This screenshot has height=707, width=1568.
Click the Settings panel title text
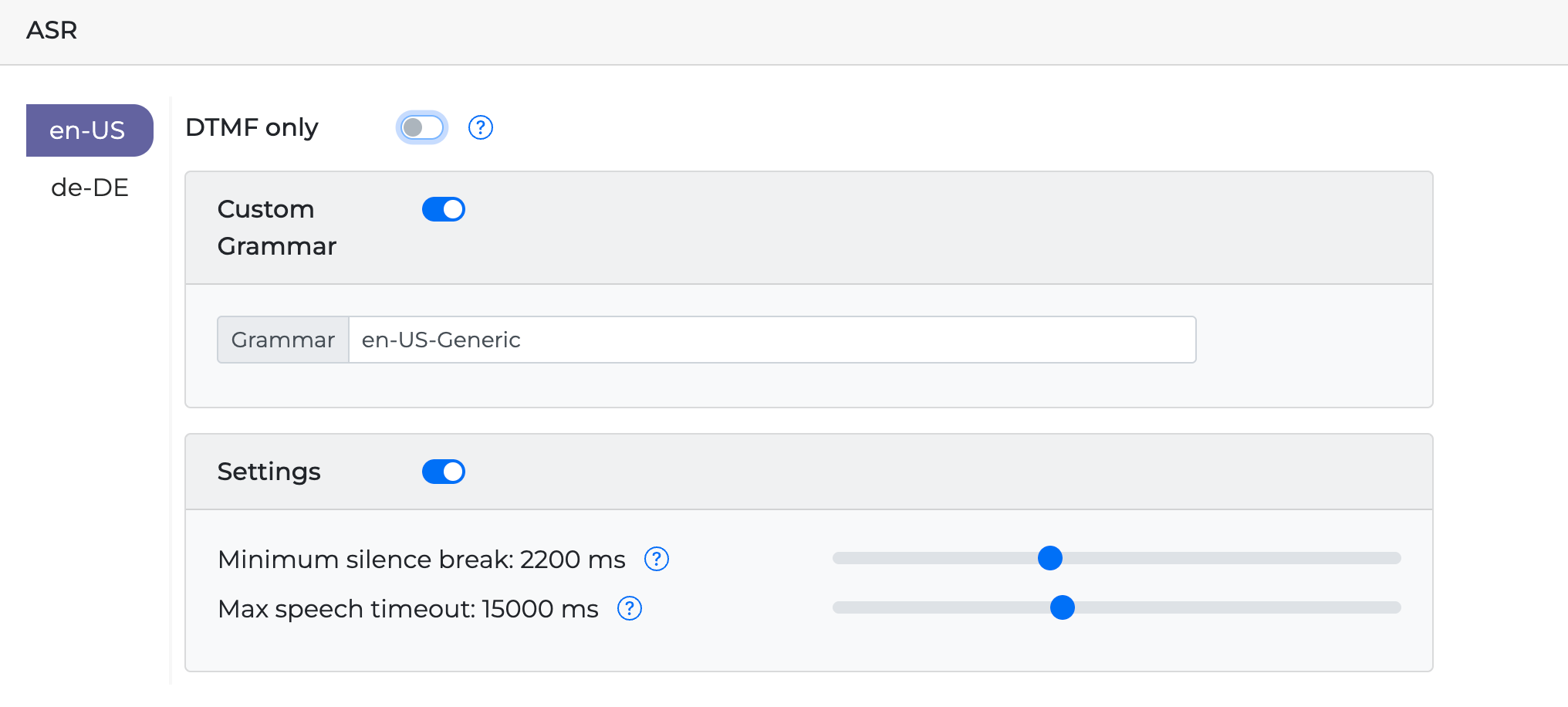pos(269,472)
